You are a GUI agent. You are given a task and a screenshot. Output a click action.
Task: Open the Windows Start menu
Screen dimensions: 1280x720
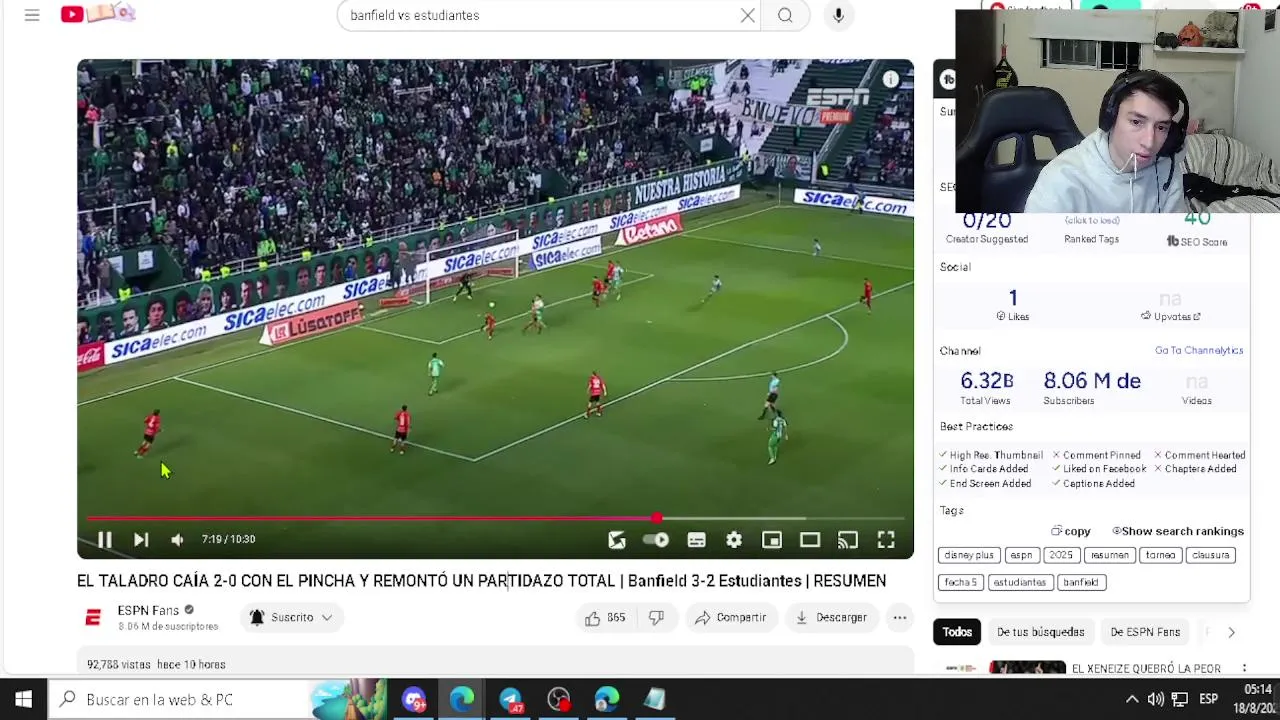(x=23, y=699)
